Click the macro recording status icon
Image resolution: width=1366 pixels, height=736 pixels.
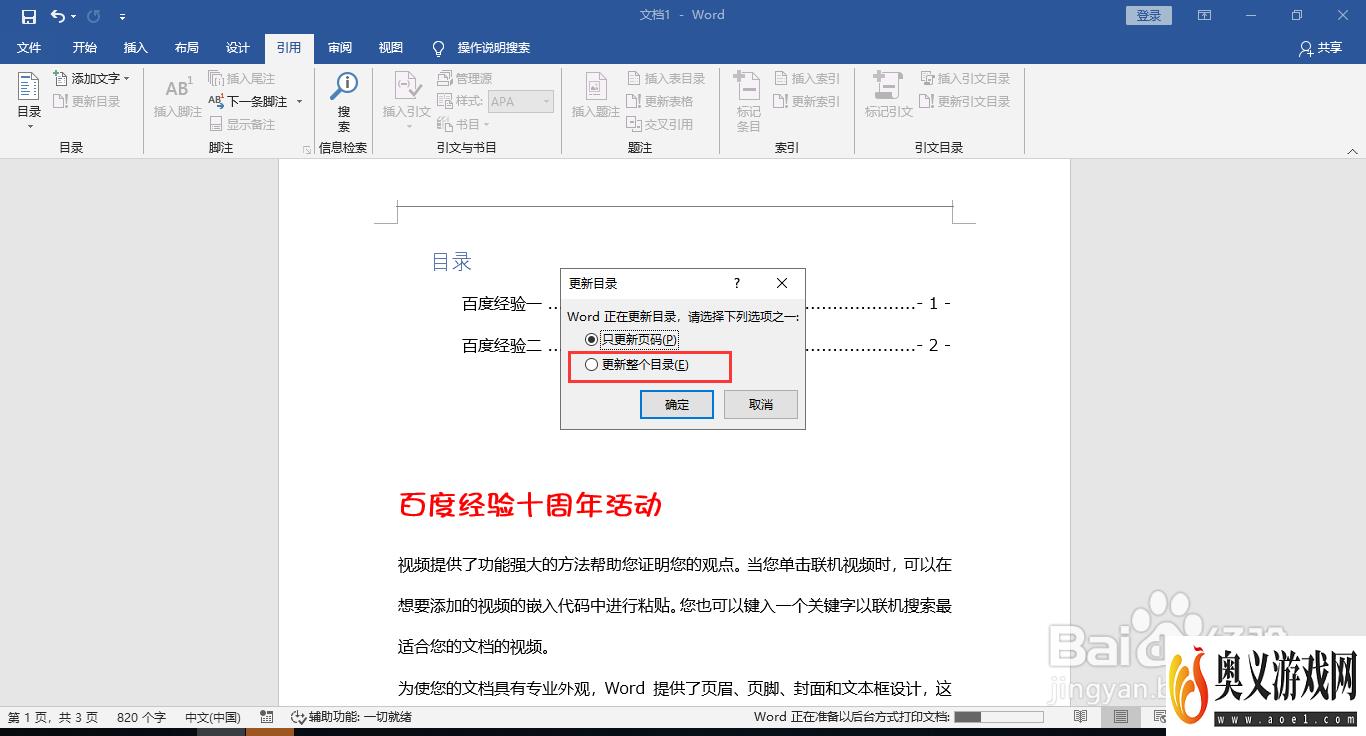click(266, 717)
